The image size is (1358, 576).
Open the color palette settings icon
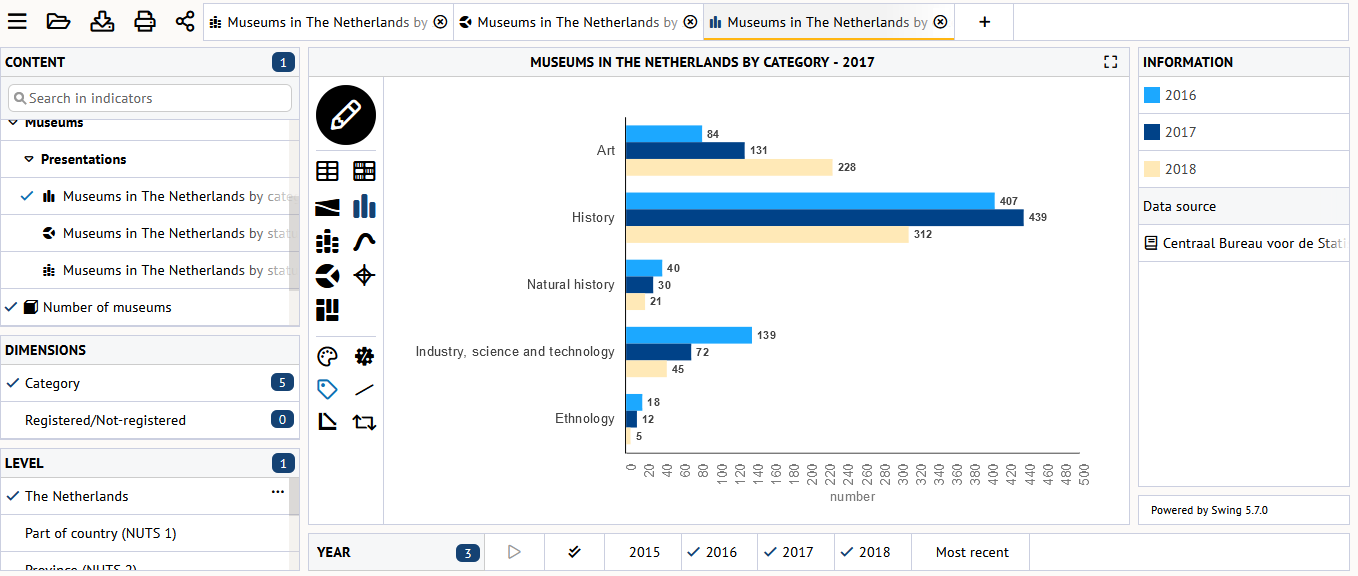click(327, 357)
